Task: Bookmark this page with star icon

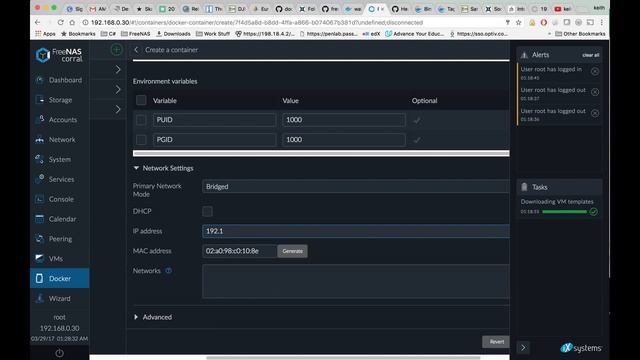Action: click(x=518, y=22)
